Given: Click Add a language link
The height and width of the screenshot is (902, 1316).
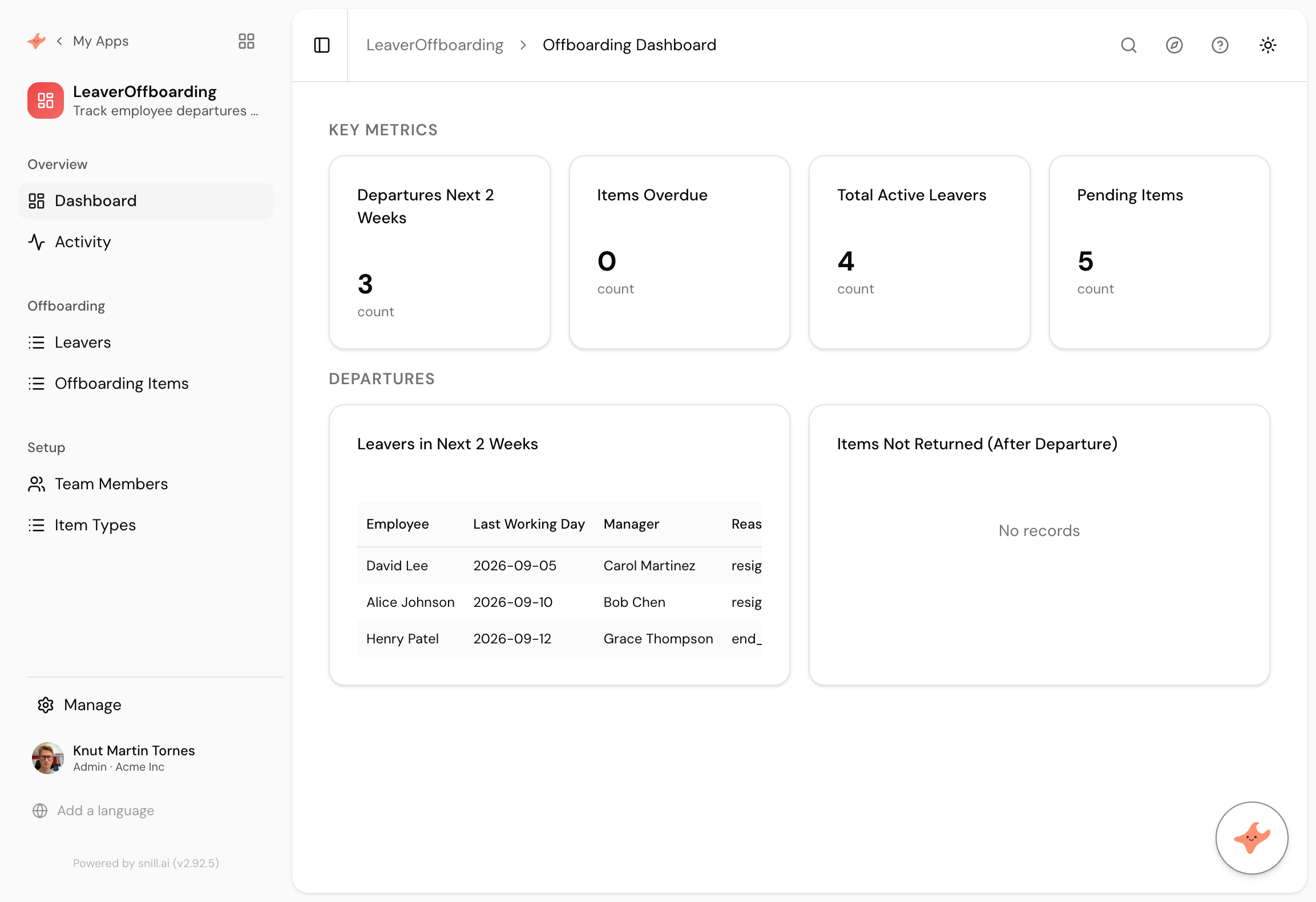Looking at the screenshot, I should coord(106,811).
